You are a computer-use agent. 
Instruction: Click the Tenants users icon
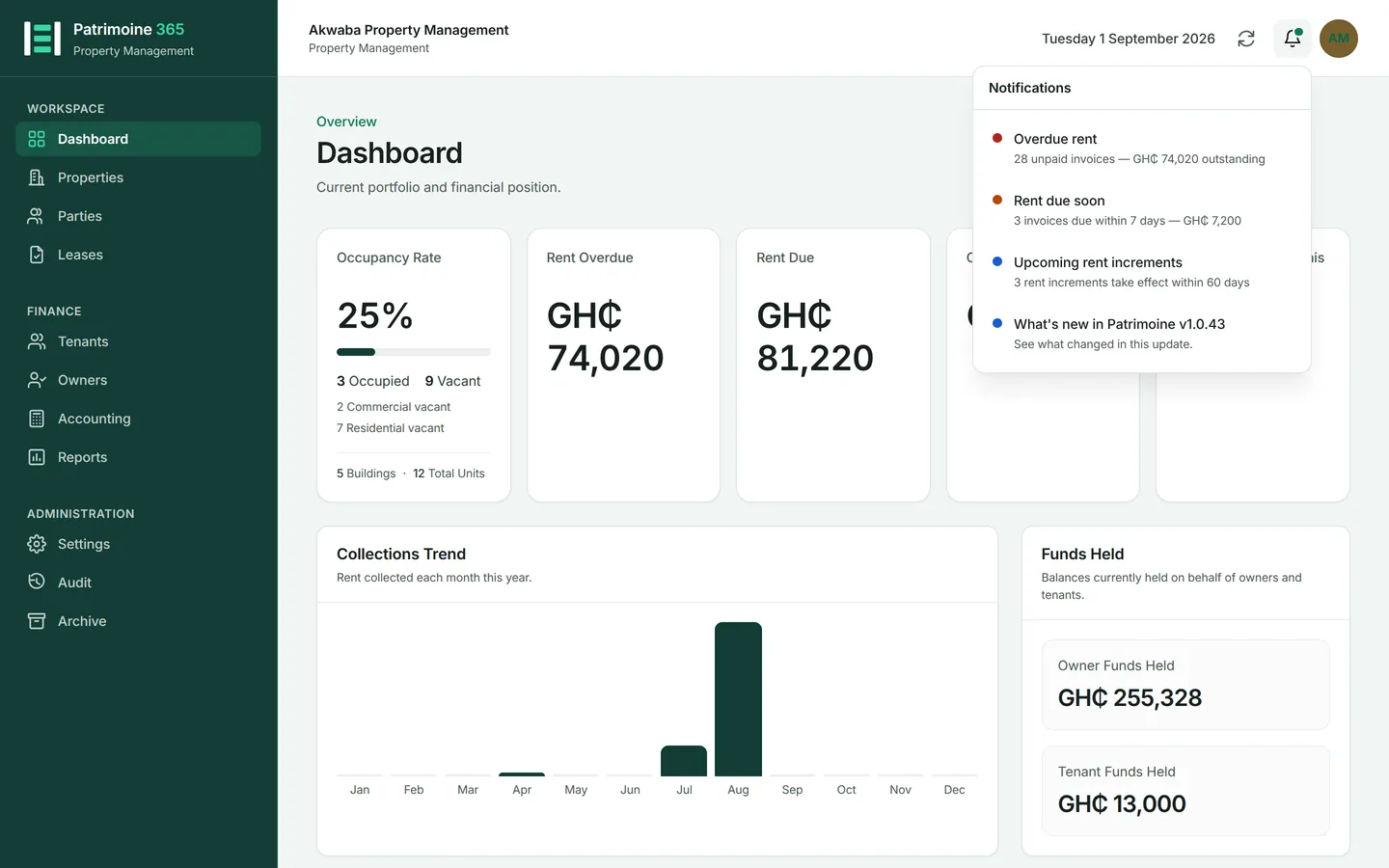(37, 341)
